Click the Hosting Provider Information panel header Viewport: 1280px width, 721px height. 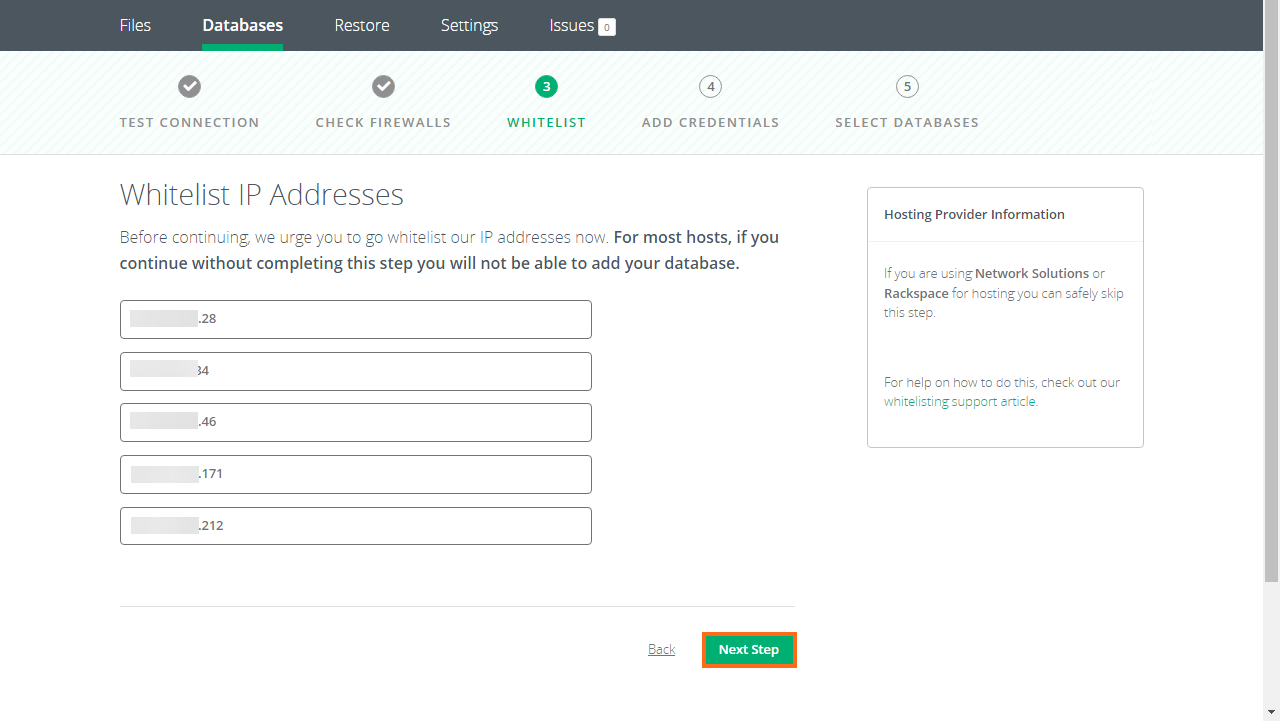[974, 214]
